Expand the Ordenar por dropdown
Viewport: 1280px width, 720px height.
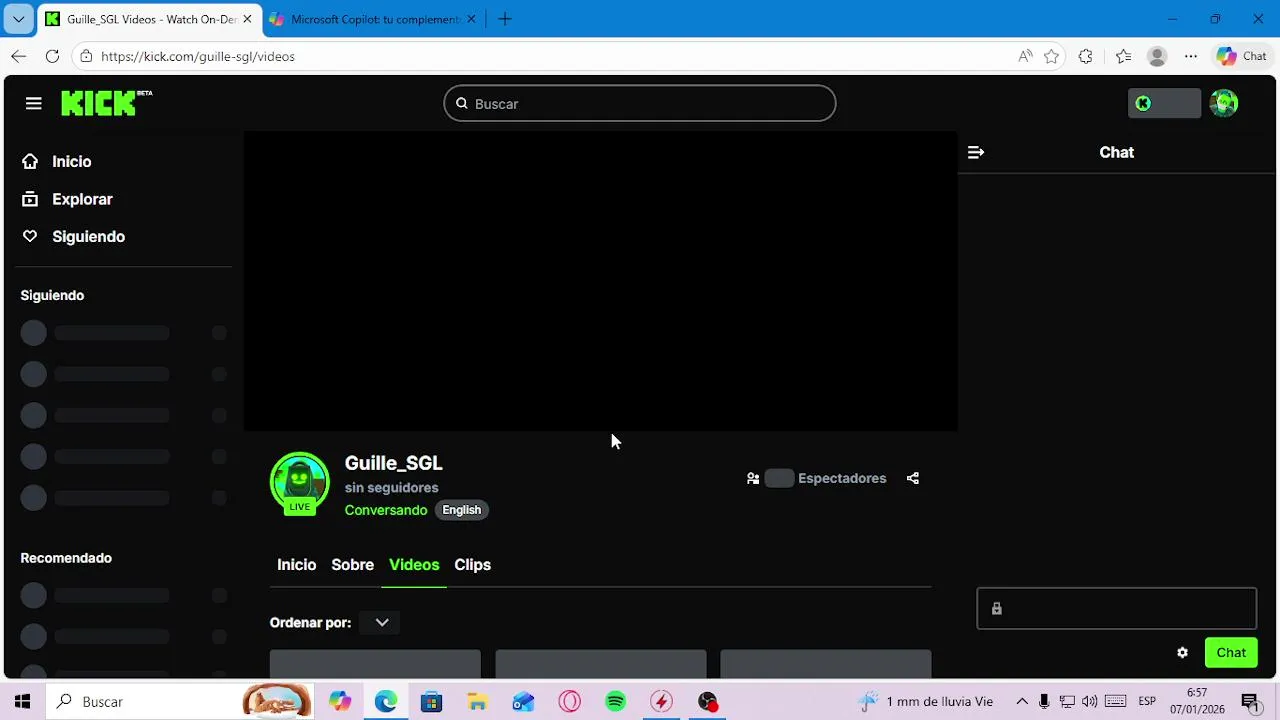(381, 622)
